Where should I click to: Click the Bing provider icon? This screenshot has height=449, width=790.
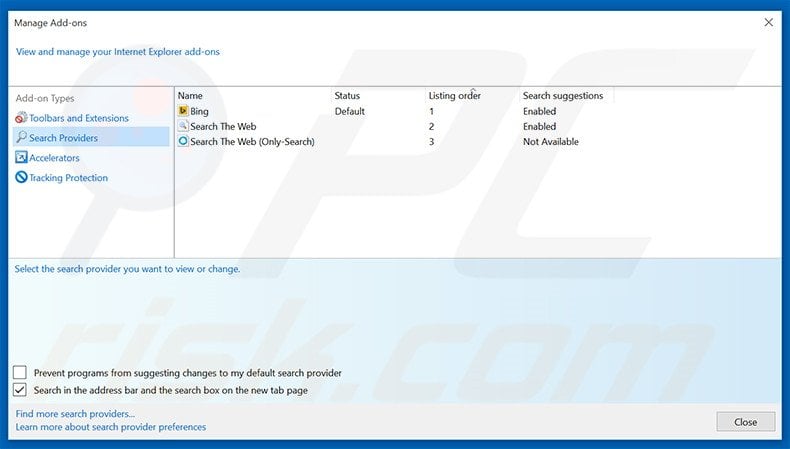click(x=183, y=111)
